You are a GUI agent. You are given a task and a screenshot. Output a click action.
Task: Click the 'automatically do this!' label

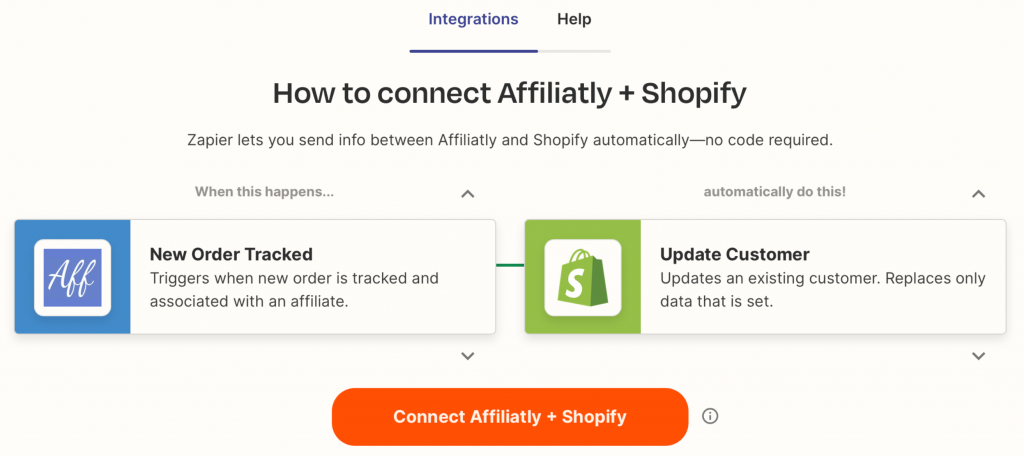[775, 192]
